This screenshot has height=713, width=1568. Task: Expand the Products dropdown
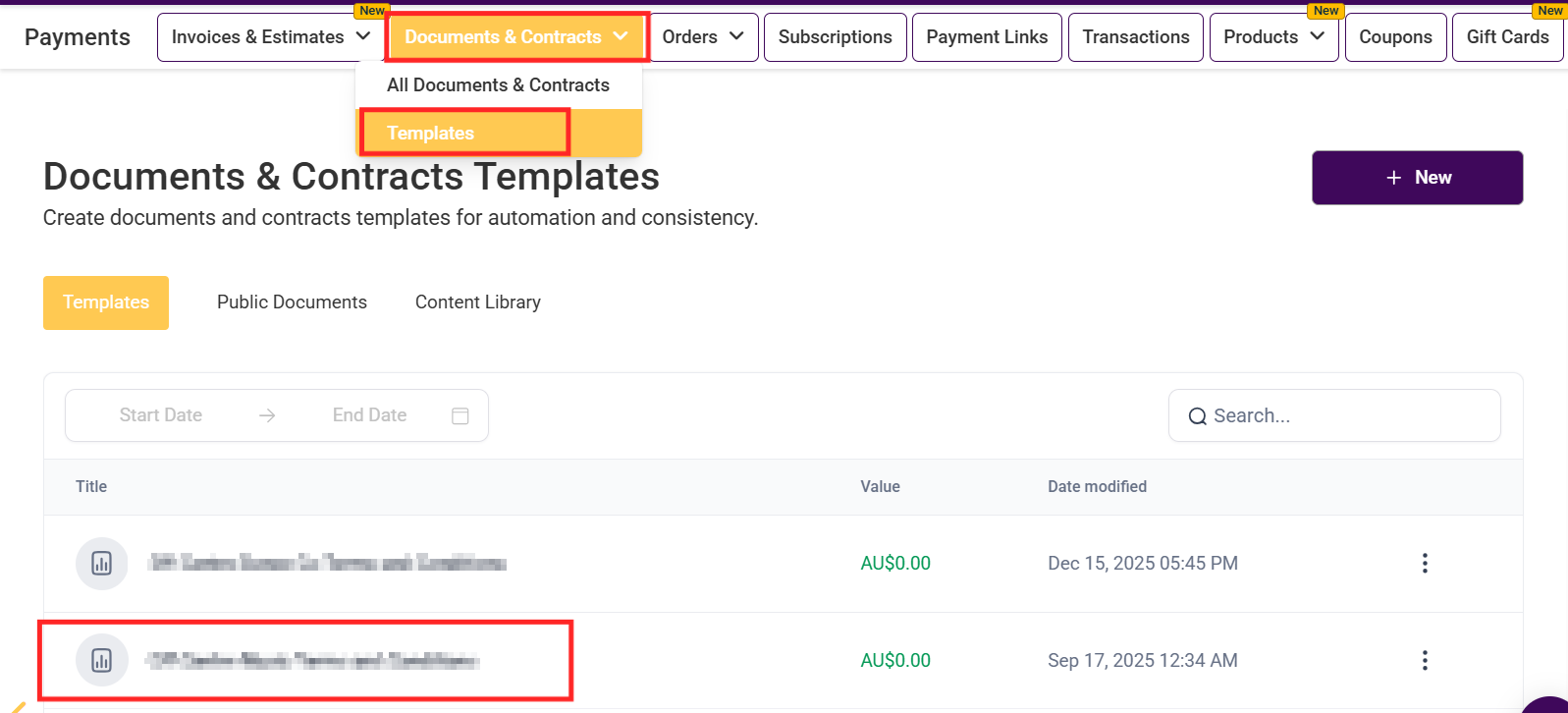(1318, 36)
